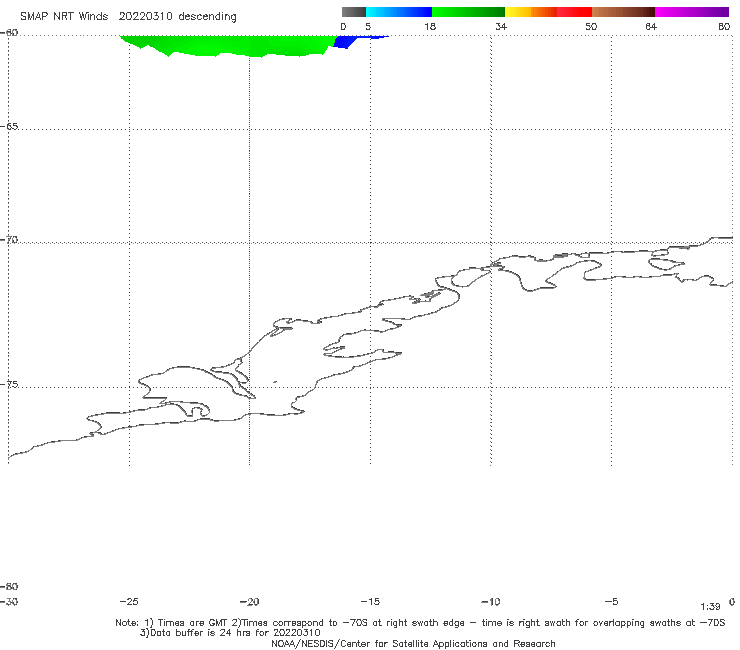
Task: Click the yellow-orange segment of the color bar
Action: [531, 12]
